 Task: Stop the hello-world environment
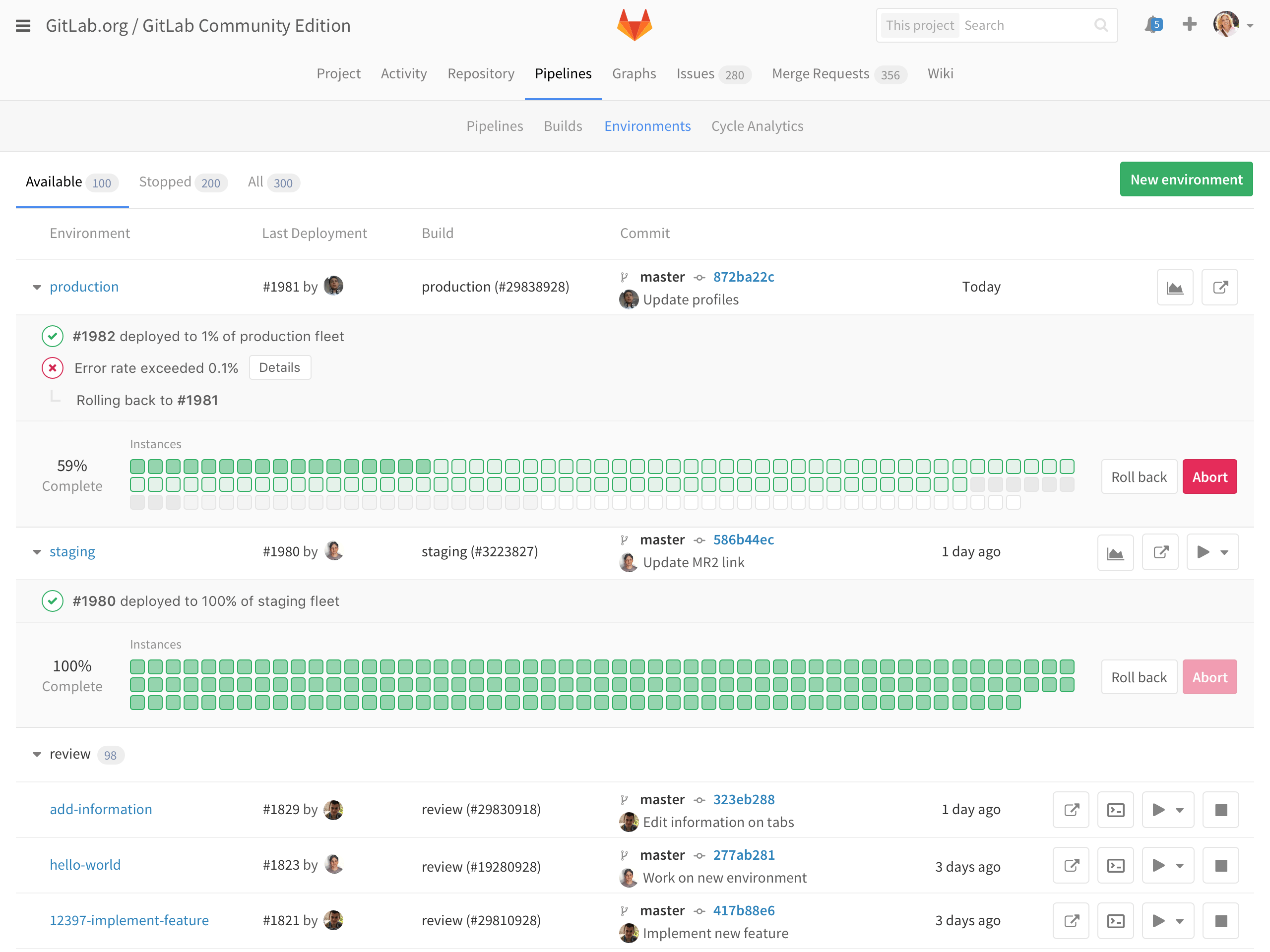[x=1220, y=865]
